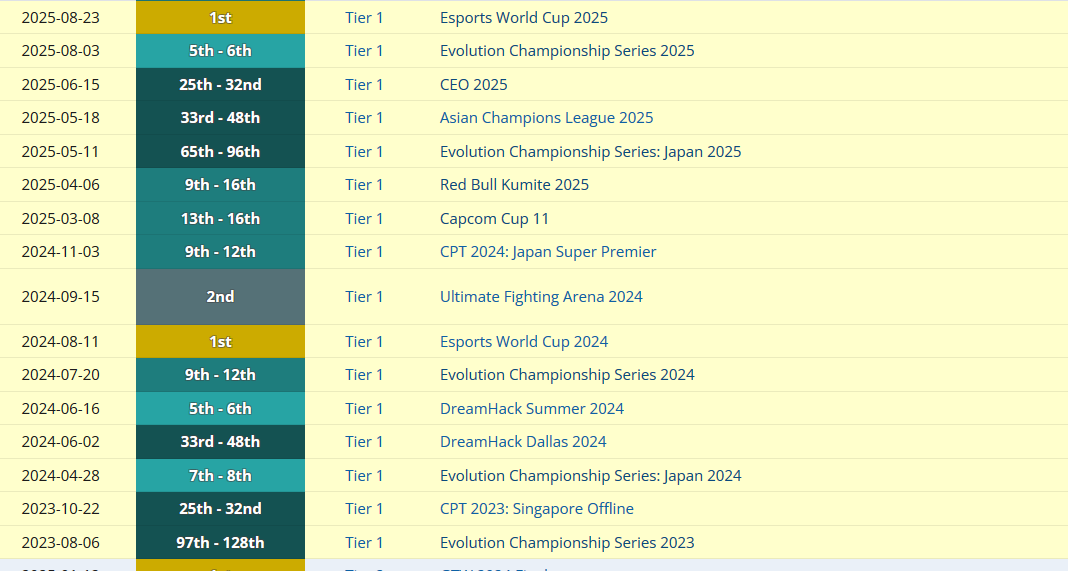1068x571 pixels.
Task: Select the date 2024-07-20
Action: [x=61, y=375]
